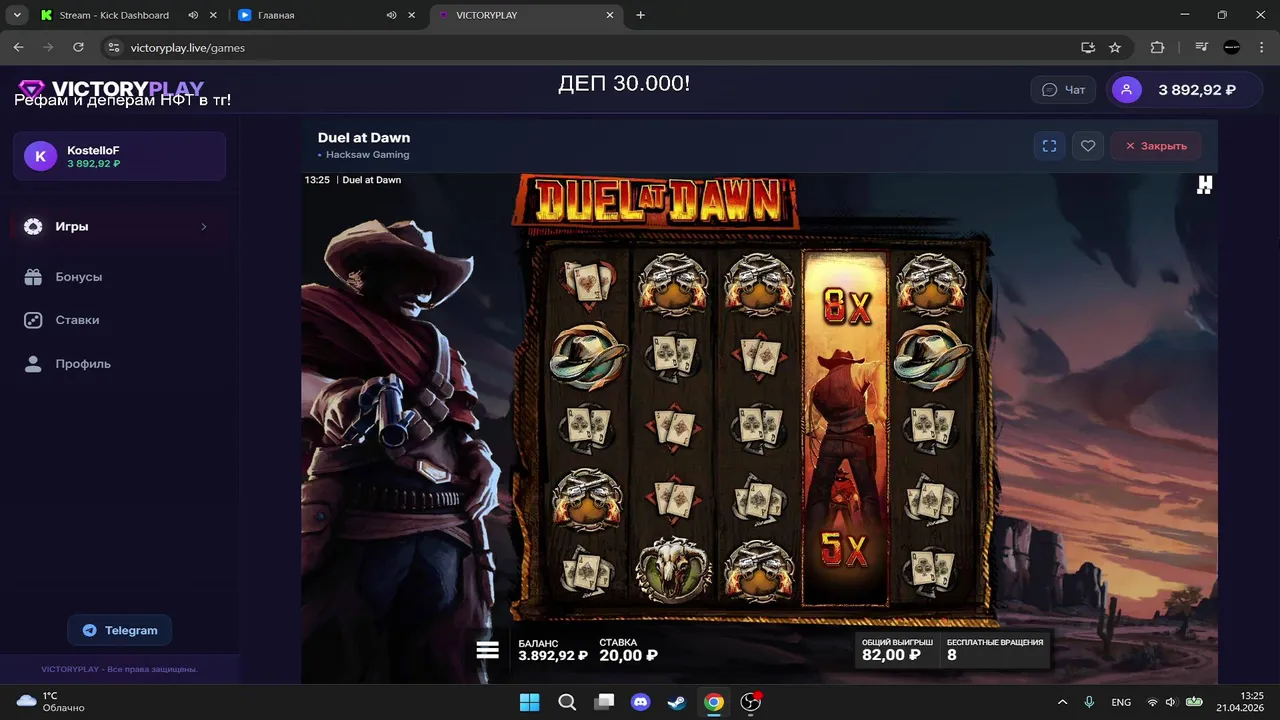
Task: Open the slot game hamburger menu
Action: tap(488, 650)
